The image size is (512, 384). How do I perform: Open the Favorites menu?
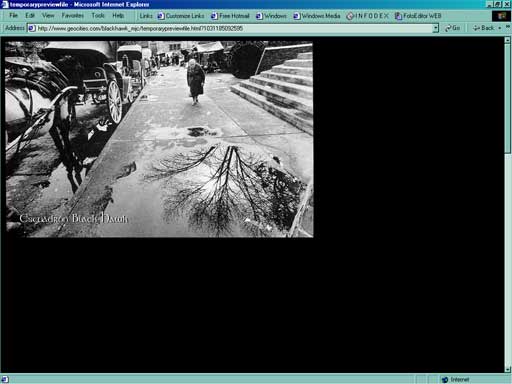click(73, 16)
